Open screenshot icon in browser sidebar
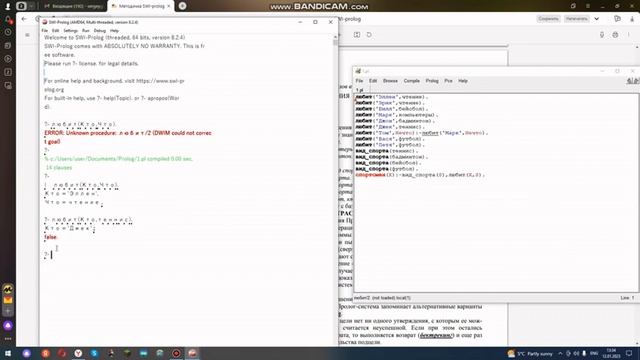 pyautogui.click(x=8, y=86)
